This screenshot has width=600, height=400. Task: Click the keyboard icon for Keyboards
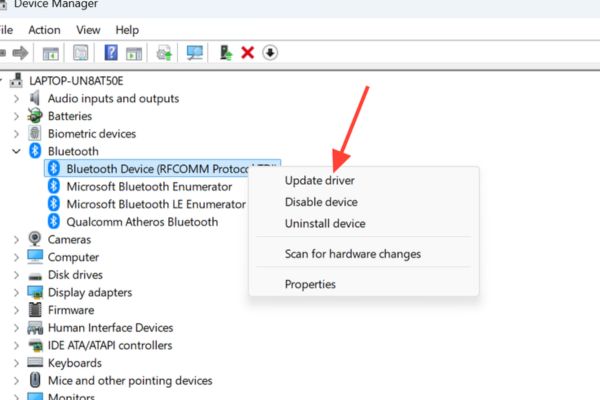(x=35, y=362)
